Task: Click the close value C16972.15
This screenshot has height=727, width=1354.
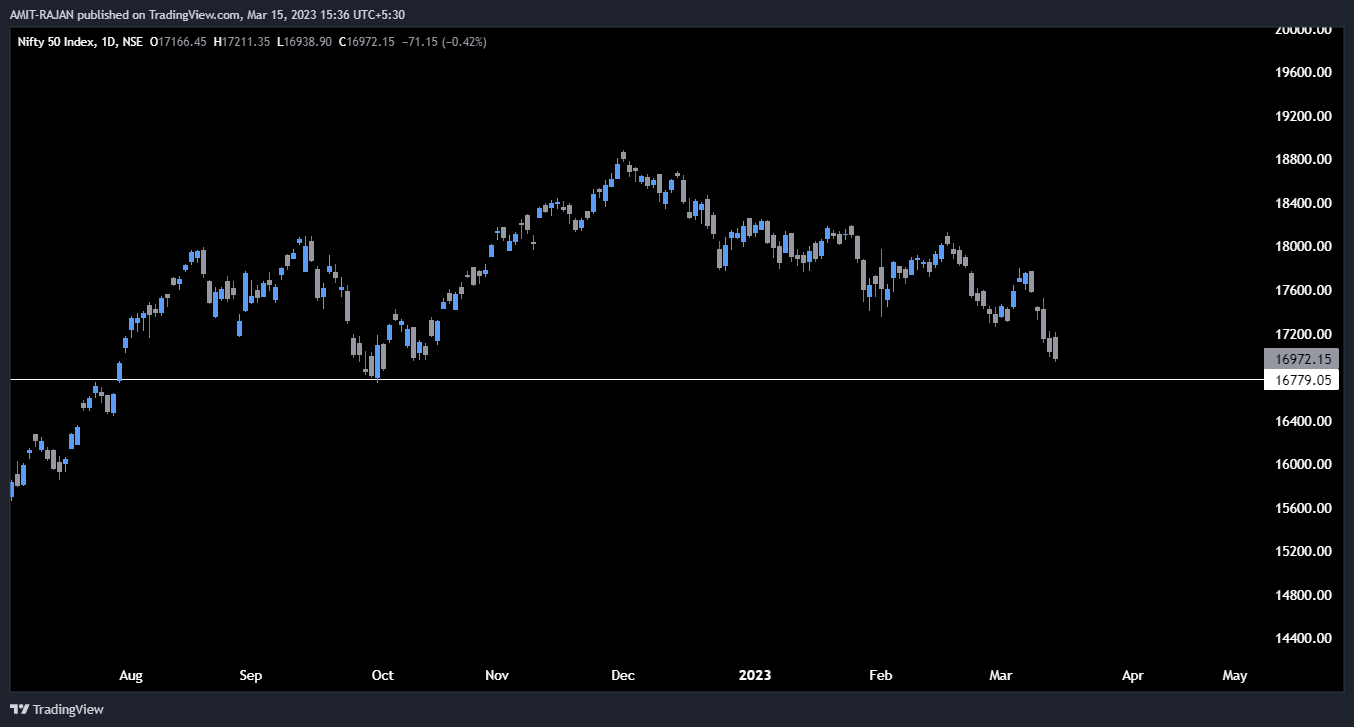Action: (x=368, y=42)
